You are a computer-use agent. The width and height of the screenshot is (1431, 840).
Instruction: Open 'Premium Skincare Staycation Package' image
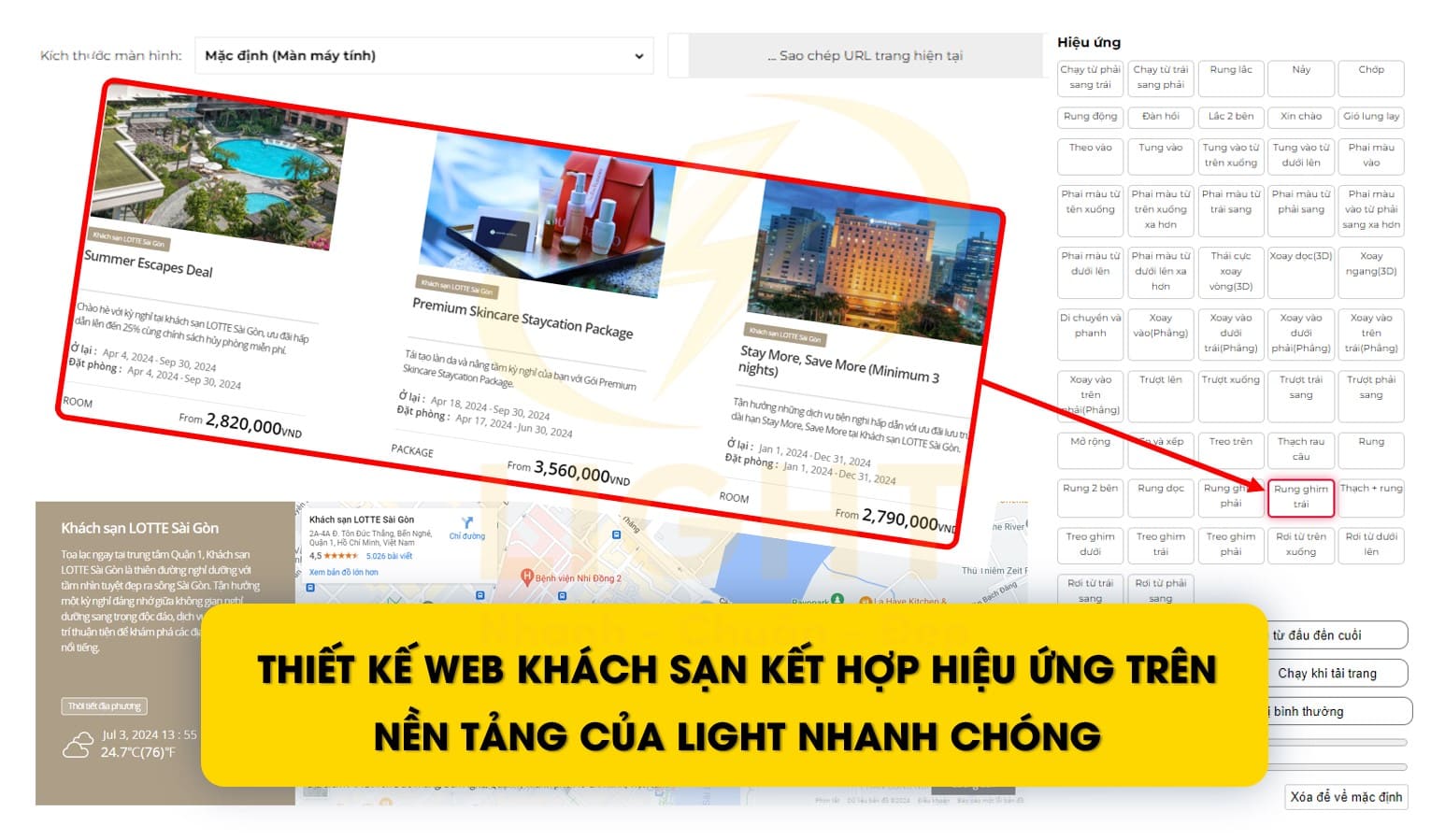click(x=548, y=218)
